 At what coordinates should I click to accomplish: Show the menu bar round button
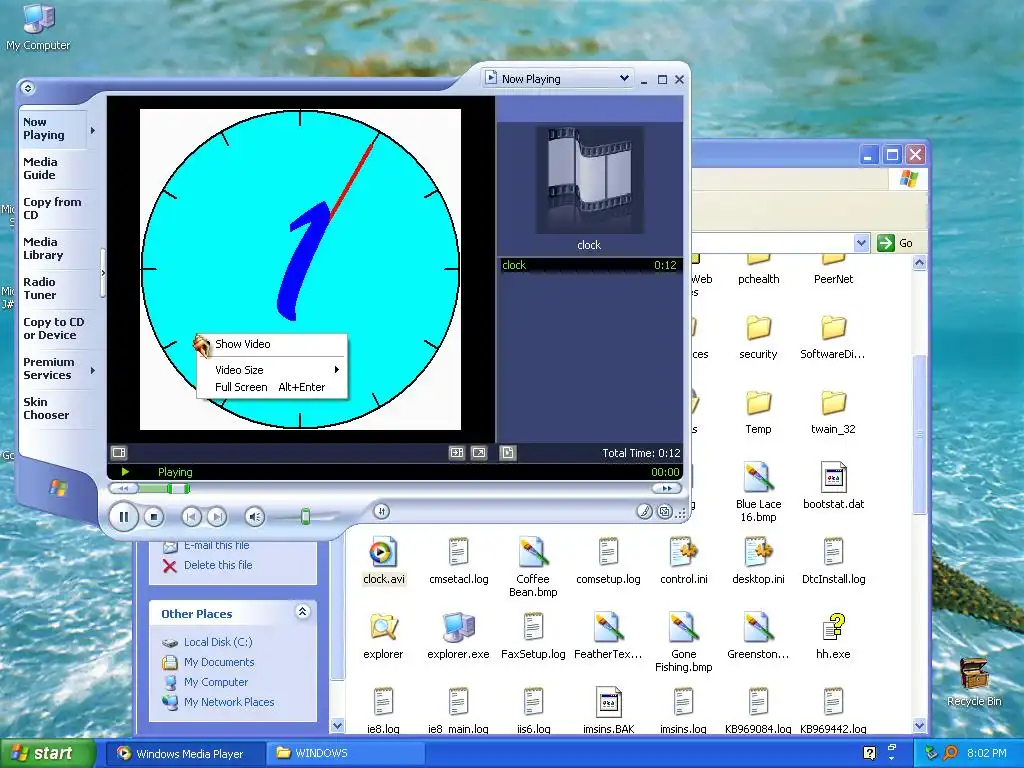tap(27, 88)
